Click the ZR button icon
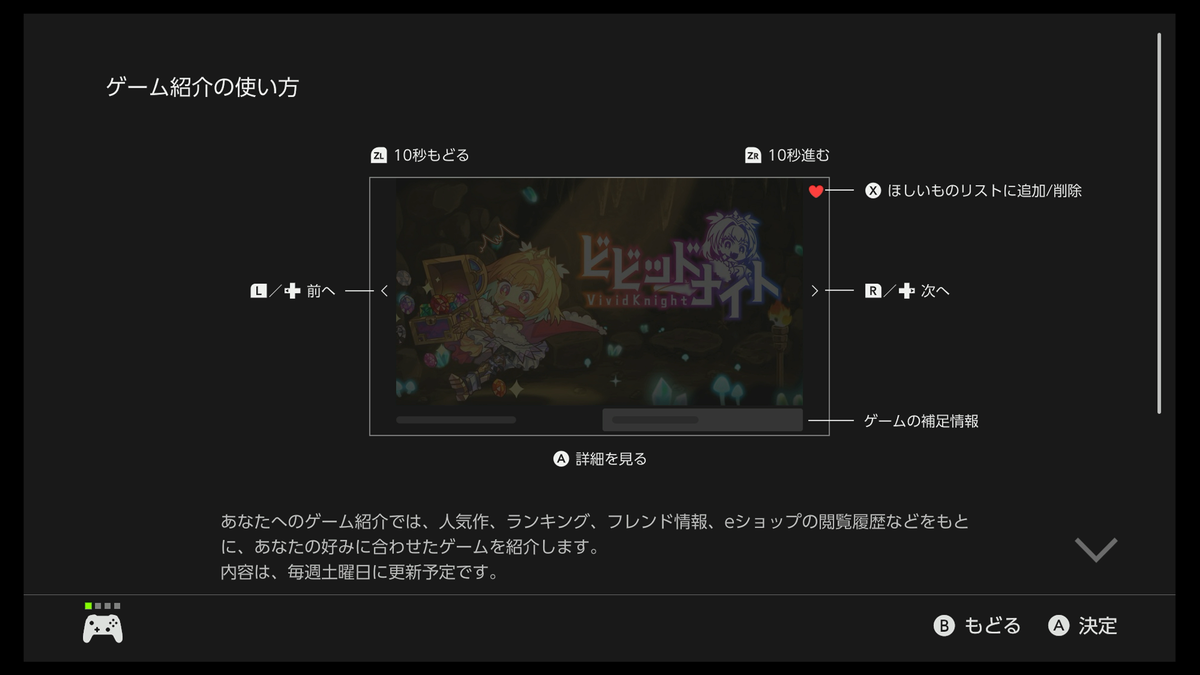 click(x=753, y=155)
